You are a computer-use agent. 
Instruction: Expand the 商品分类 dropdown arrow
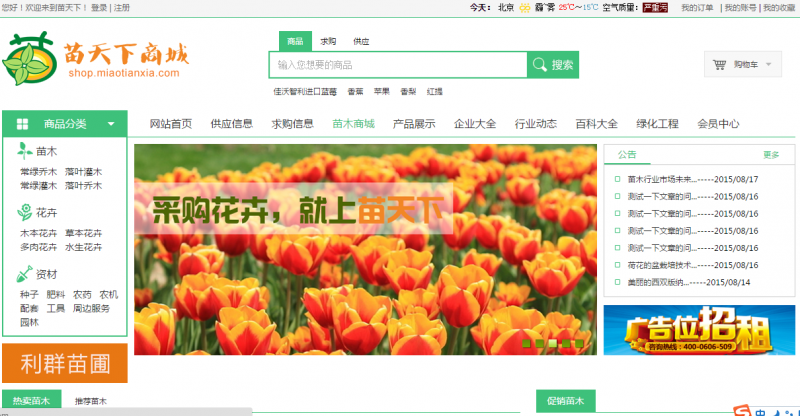[111, 124]
